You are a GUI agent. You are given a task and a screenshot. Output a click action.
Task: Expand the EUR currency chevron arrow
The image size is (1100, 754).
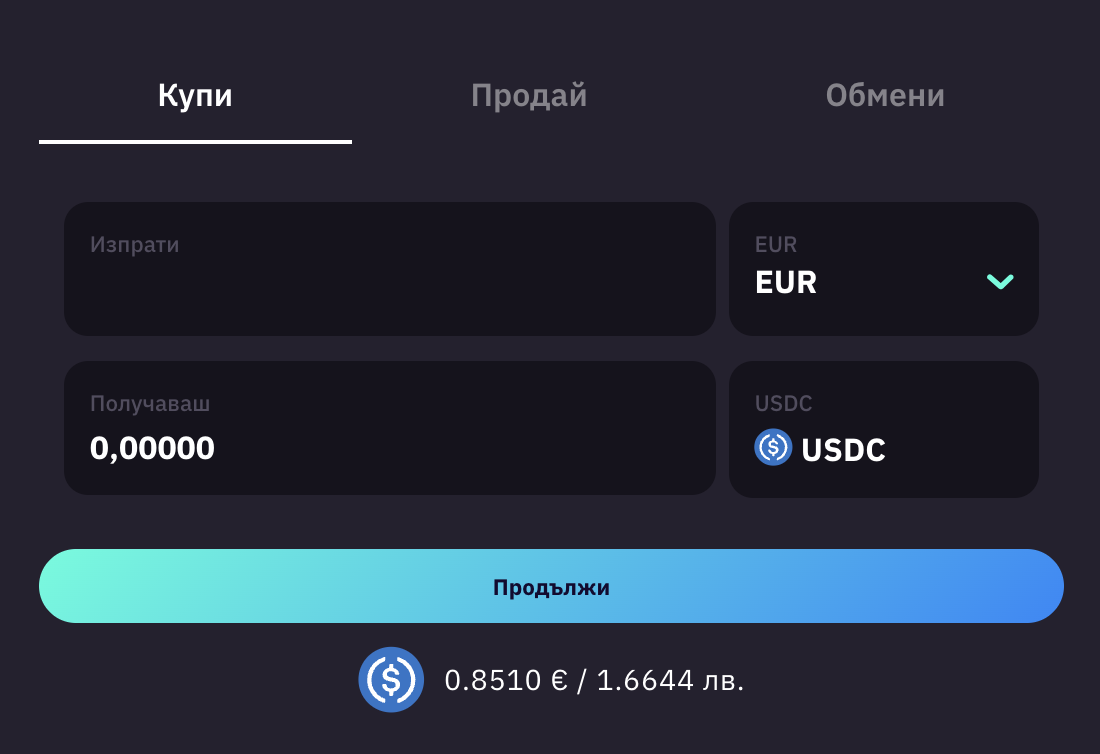1000,281
